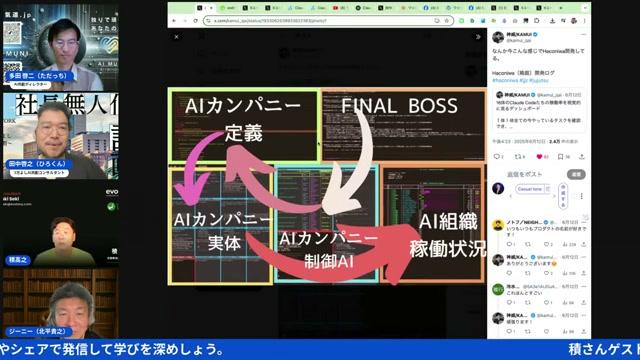Select ジーニー (北平貴之) participant video tile
This screenshot has height=360, width=640.
[60, 303]
